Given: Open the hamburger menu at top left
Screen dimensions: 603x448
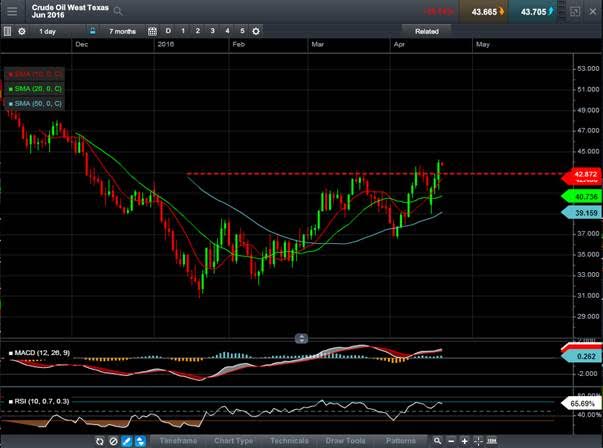Looking at the screenshot, I should point(12,11).
